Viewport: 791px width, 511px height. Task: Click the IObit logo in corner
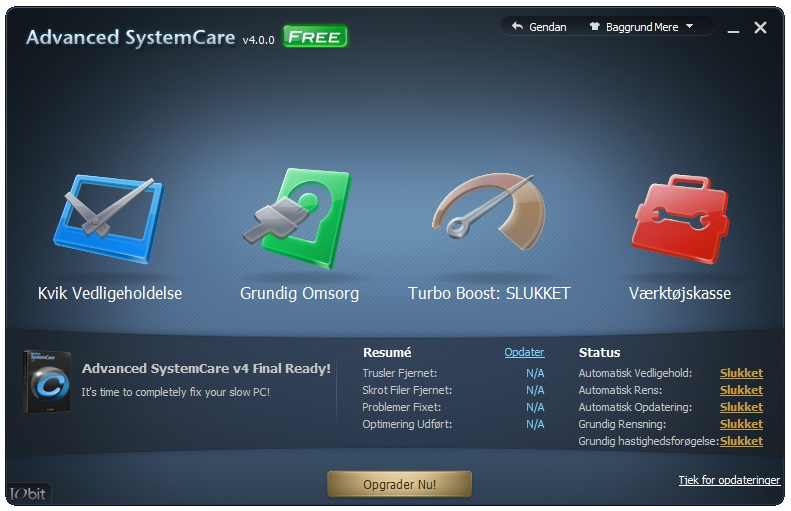tap(28, 493)
